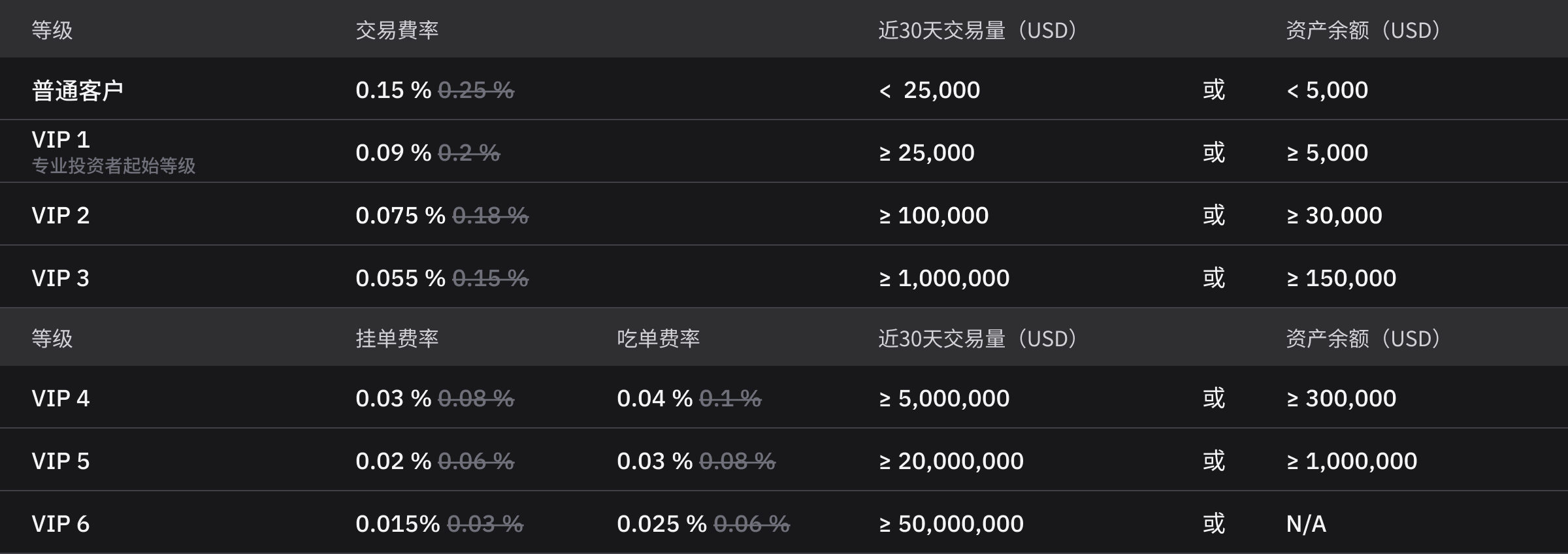This screenshot has height=554, width=1568.
Task: Click the 吃单费率 column header
Action: [659, 338]
